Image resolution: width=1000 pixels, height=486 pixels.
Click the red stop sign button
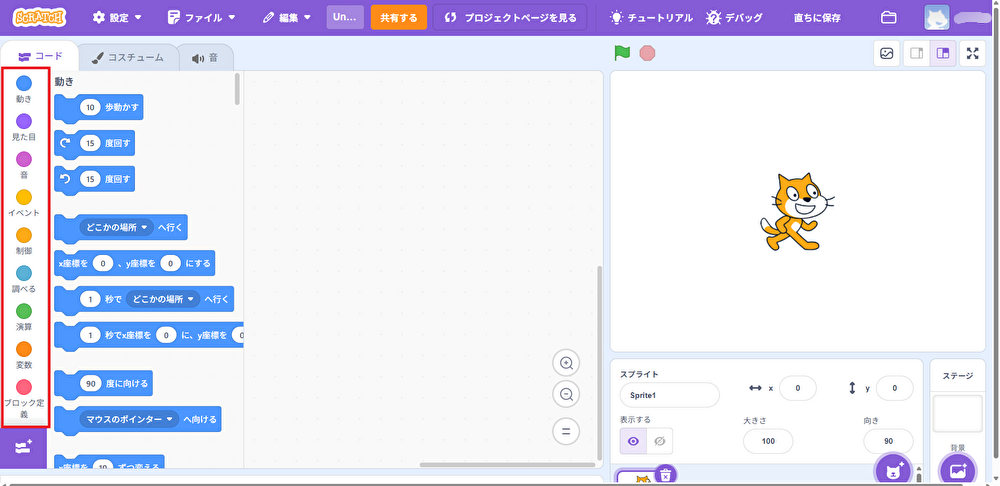647,53
